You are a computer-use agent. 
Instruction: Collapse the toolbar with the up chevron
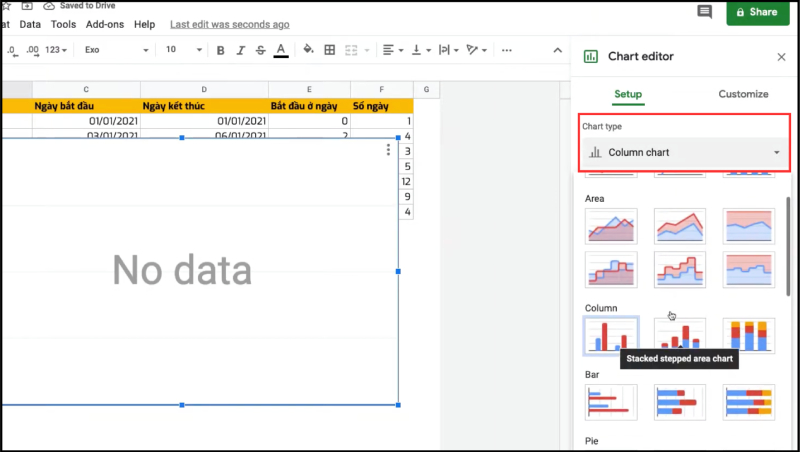pyautogui.click(x=558, y=50)
